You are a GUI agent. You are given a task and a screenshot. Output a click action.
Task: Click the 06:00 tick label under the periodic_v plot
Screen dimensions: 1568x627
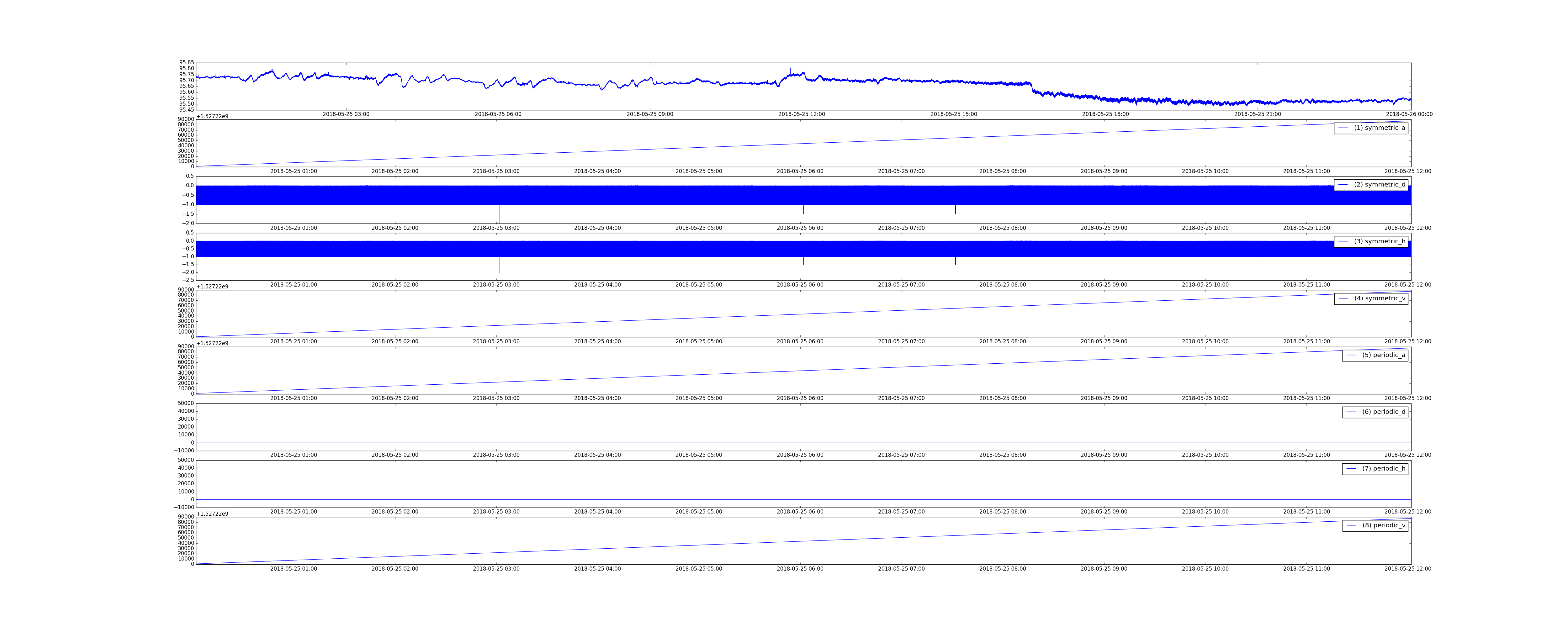[x=800, y=569]
